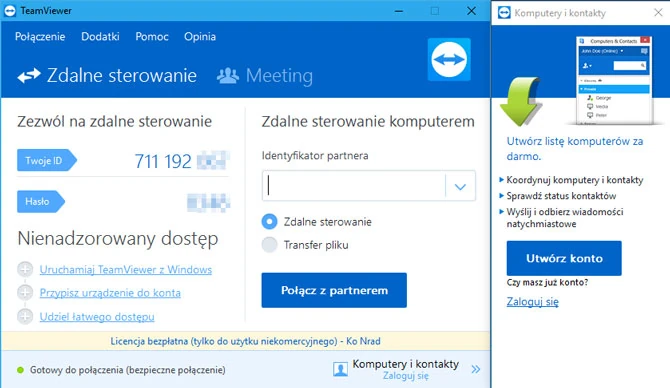This screenshot has height=388, width=670.
Task: Click the Computers & Contacts preview thumbnail
Action: (614, 80)
